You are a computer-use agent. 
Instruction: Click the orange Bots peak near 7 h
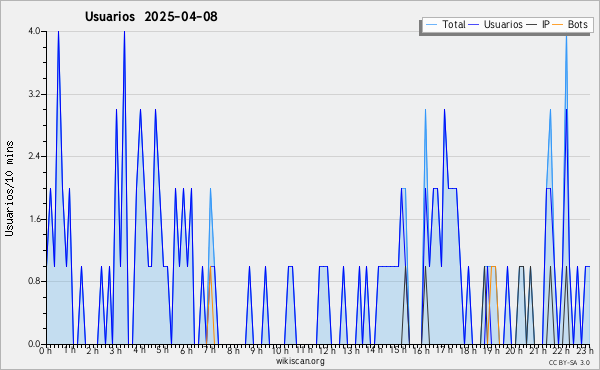point(210,267)
